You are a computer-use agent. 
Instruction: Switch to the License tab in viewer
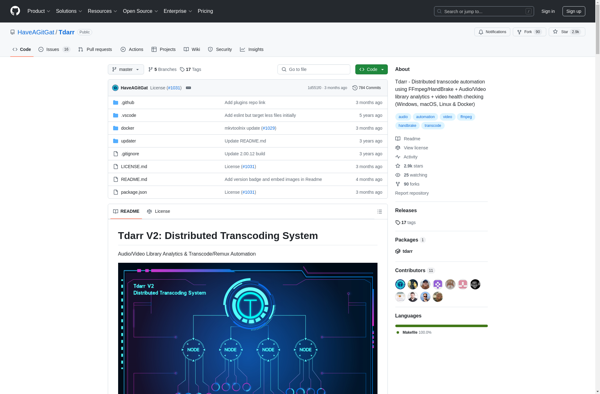pos(158,211)
